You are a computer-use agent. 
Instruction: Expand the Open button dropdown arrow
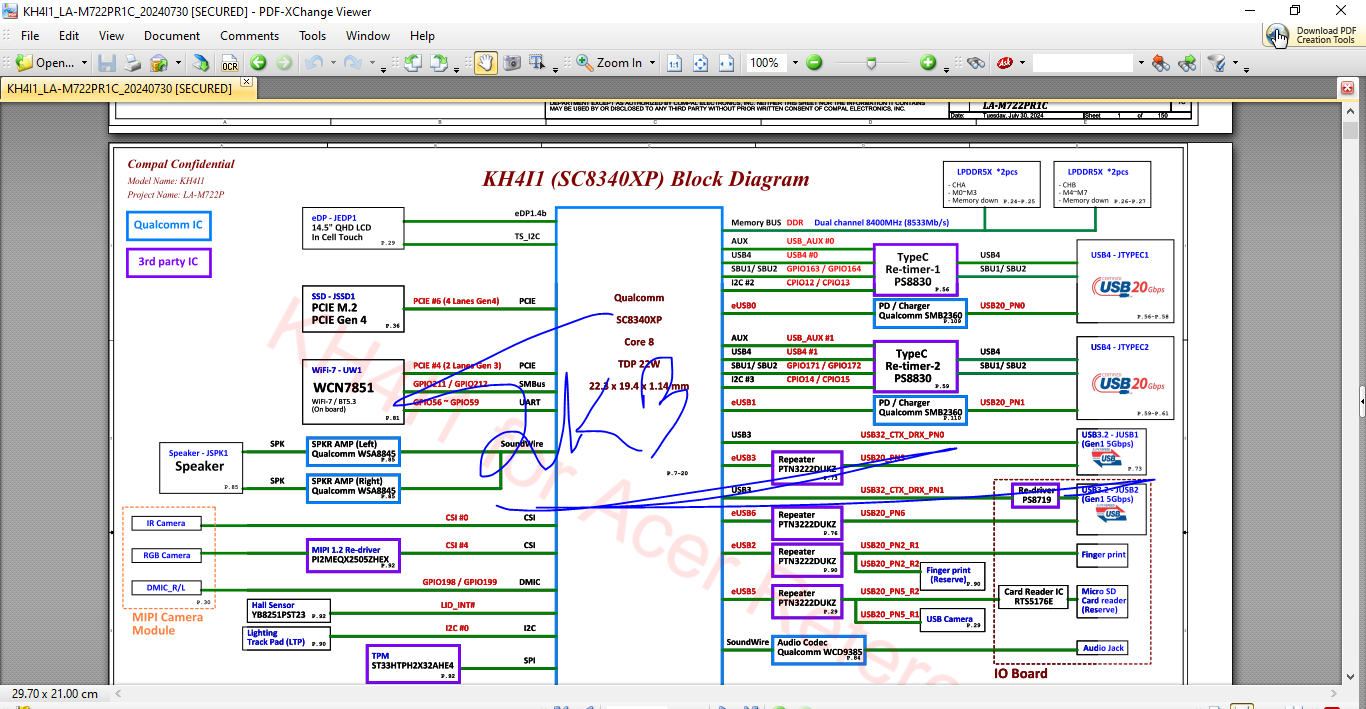pos(84,63)
